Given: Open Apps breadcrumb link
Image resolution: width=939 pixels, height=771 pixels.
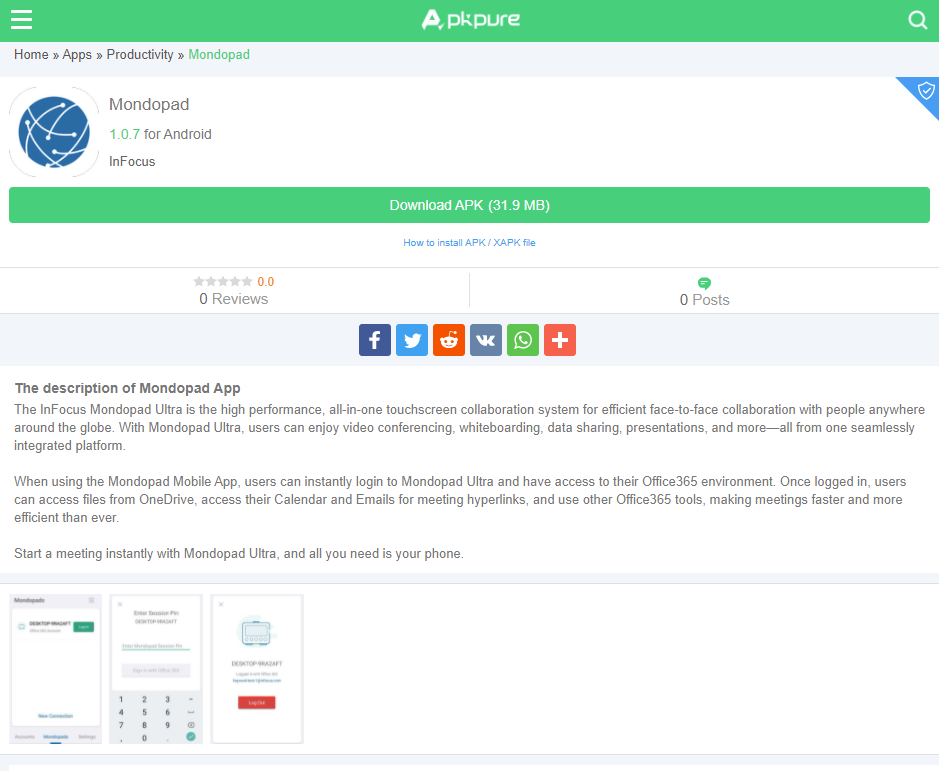Looking at the screenshot, I should click(x=77, y=55).
